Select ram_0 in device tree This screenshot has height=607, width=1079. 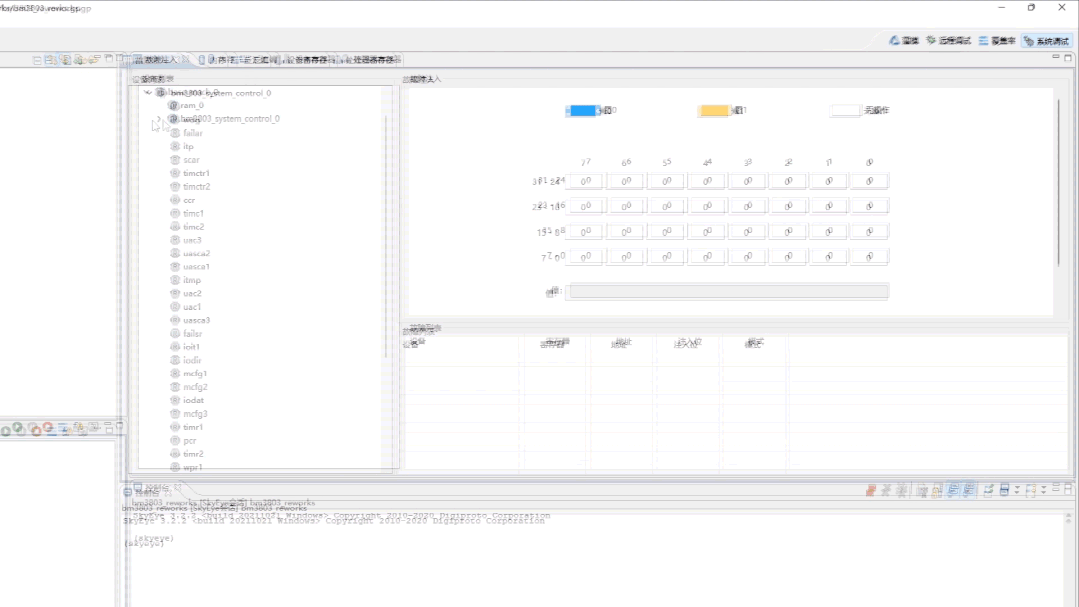click(x=186, y=105)
